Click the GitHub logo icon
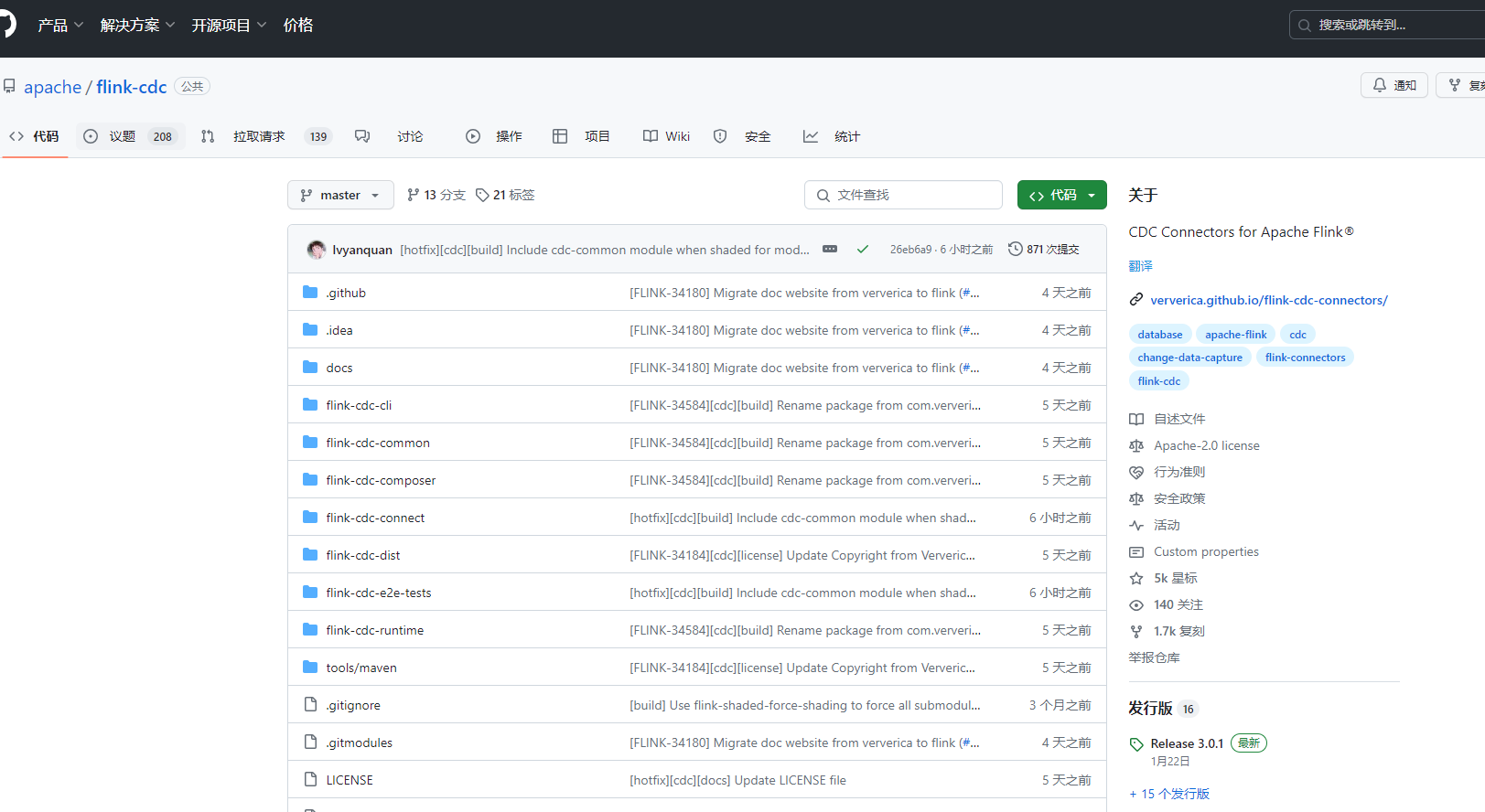This screenshot has height=812, width=1485. (5, 24)
